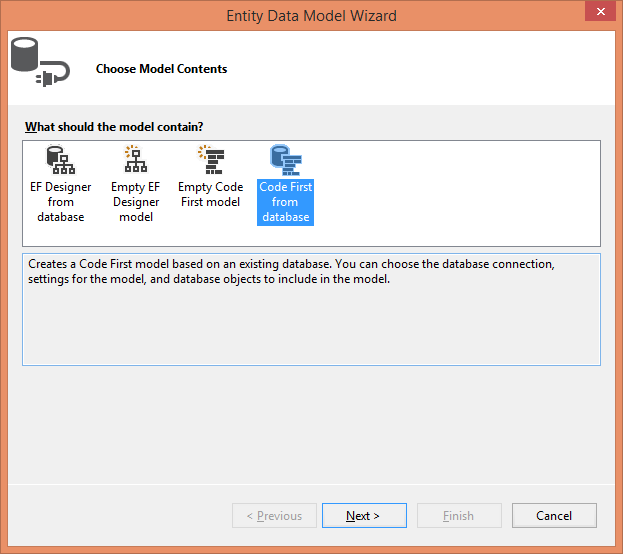This screenshot has width=623, height=554.
Task: Cancel the Entity Data Model Wizard
Action: (554, 515)
